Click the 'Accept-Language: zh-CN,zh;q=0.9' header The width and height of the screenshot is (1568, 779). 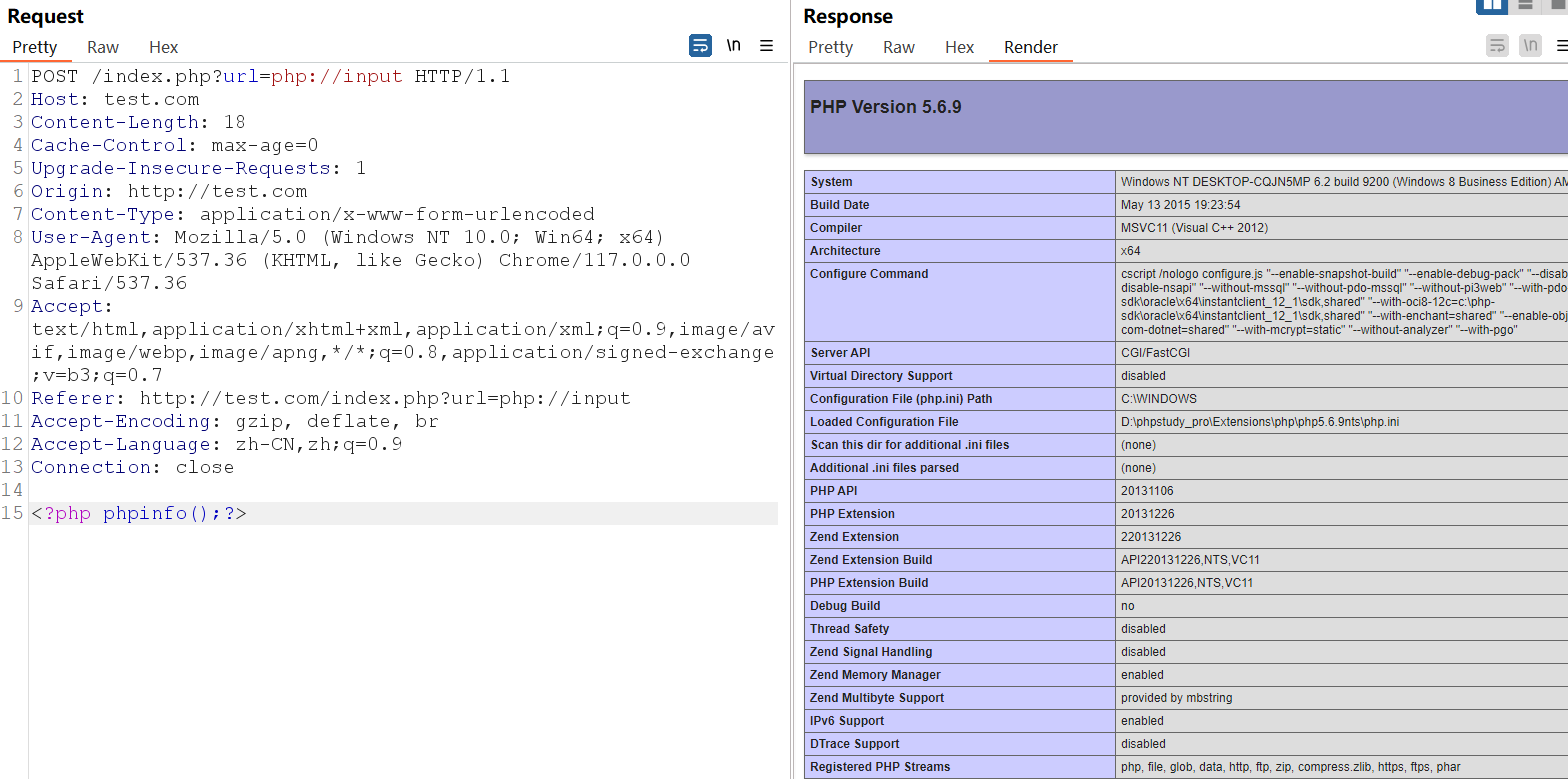click(x=217, y=444)
